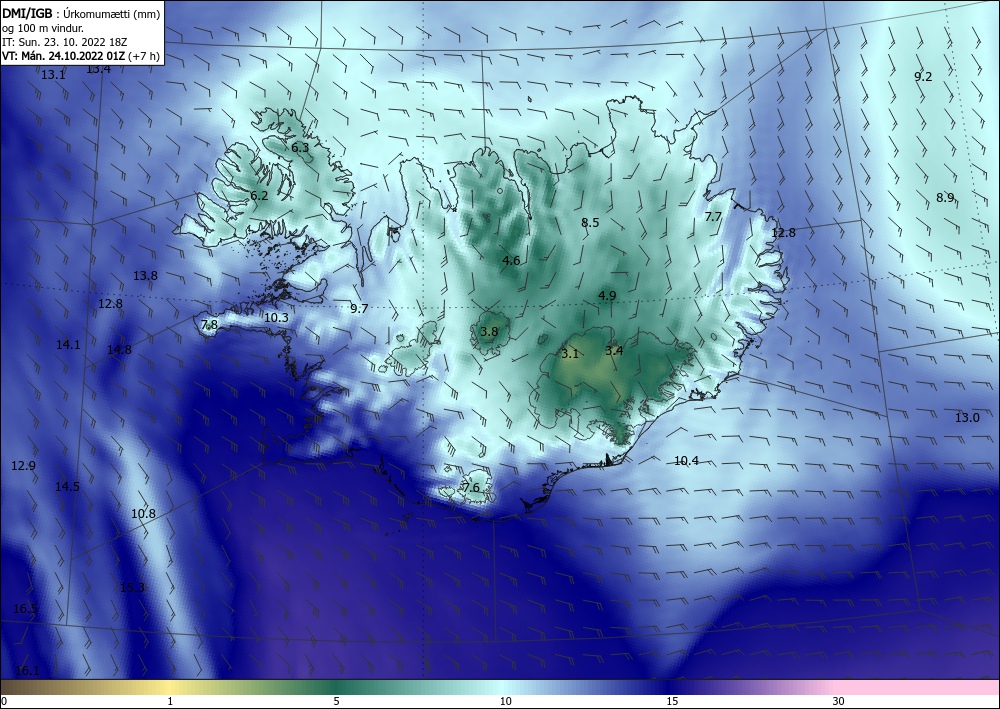Image resolution: width=1000 pixels, height=709 pixels.
Task: Select the 15.3 value label
Action: coord(133,587)
